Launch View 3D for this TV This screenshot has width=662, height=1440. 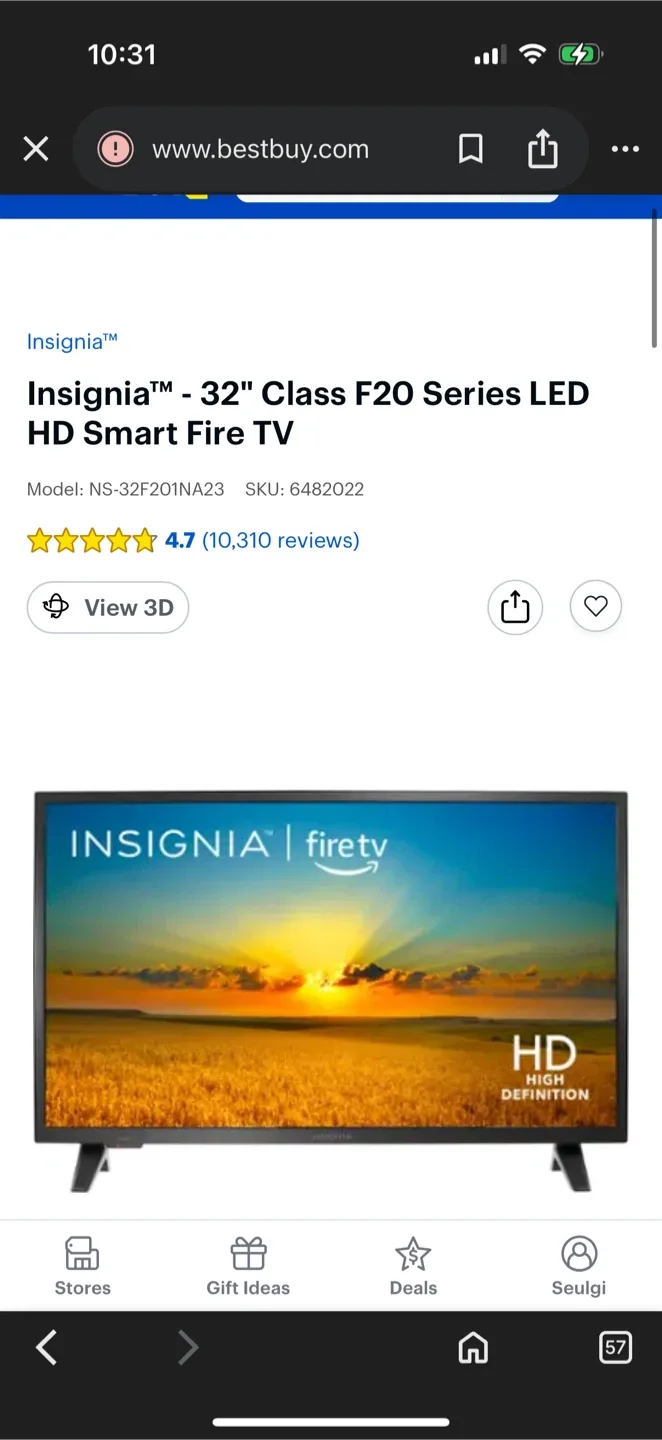coord(108,607)
